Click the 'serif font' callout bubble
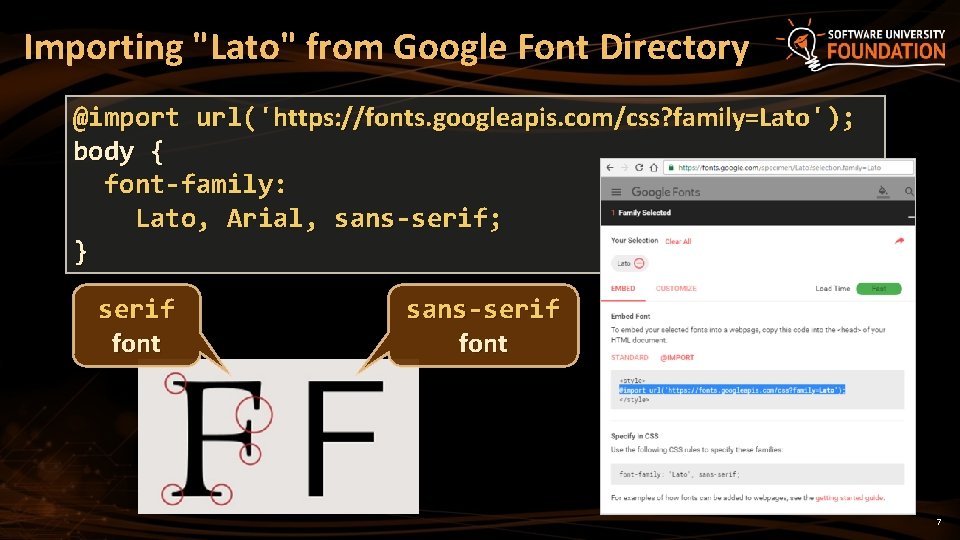Viewport: 960px width, 540px height. click(x=137, y=326)
